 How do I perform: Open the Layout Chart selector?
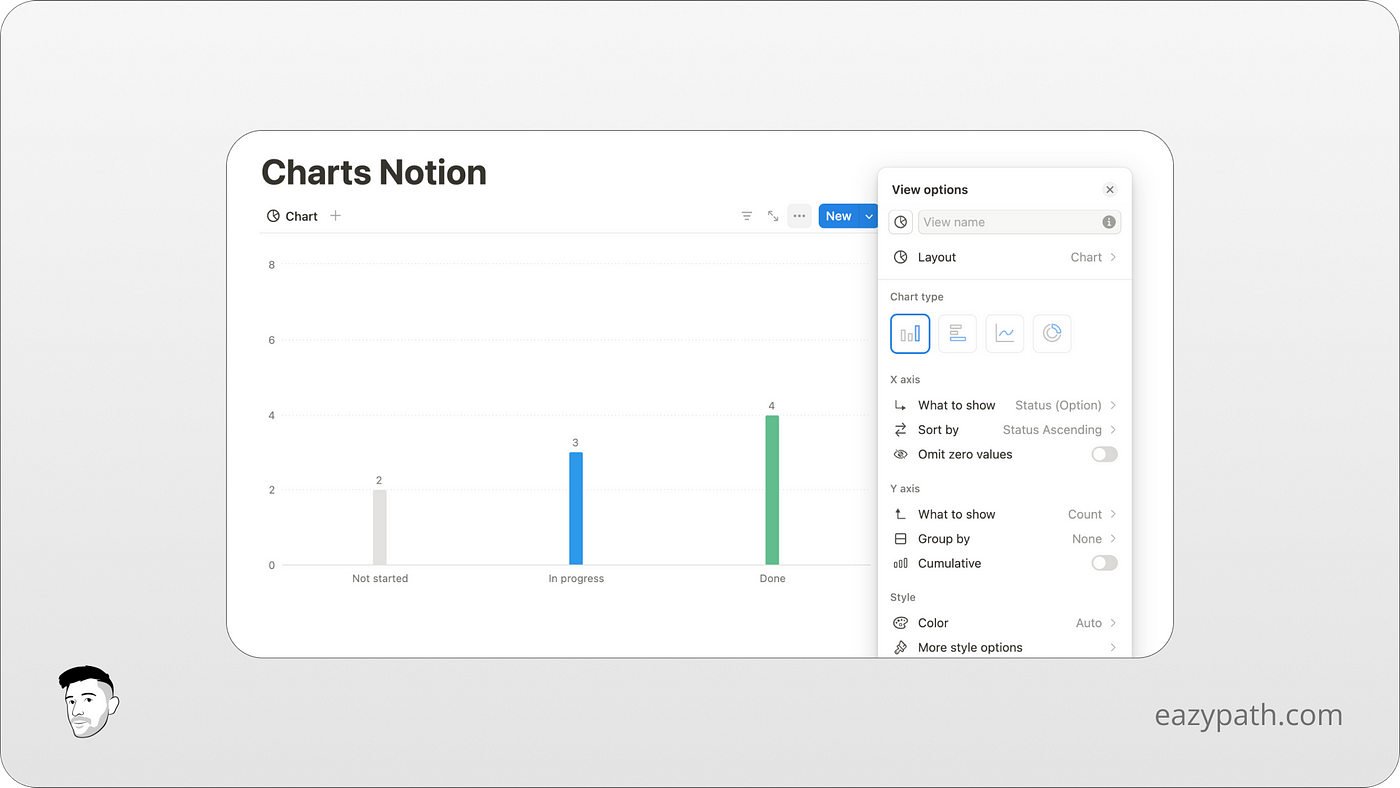1088,257
